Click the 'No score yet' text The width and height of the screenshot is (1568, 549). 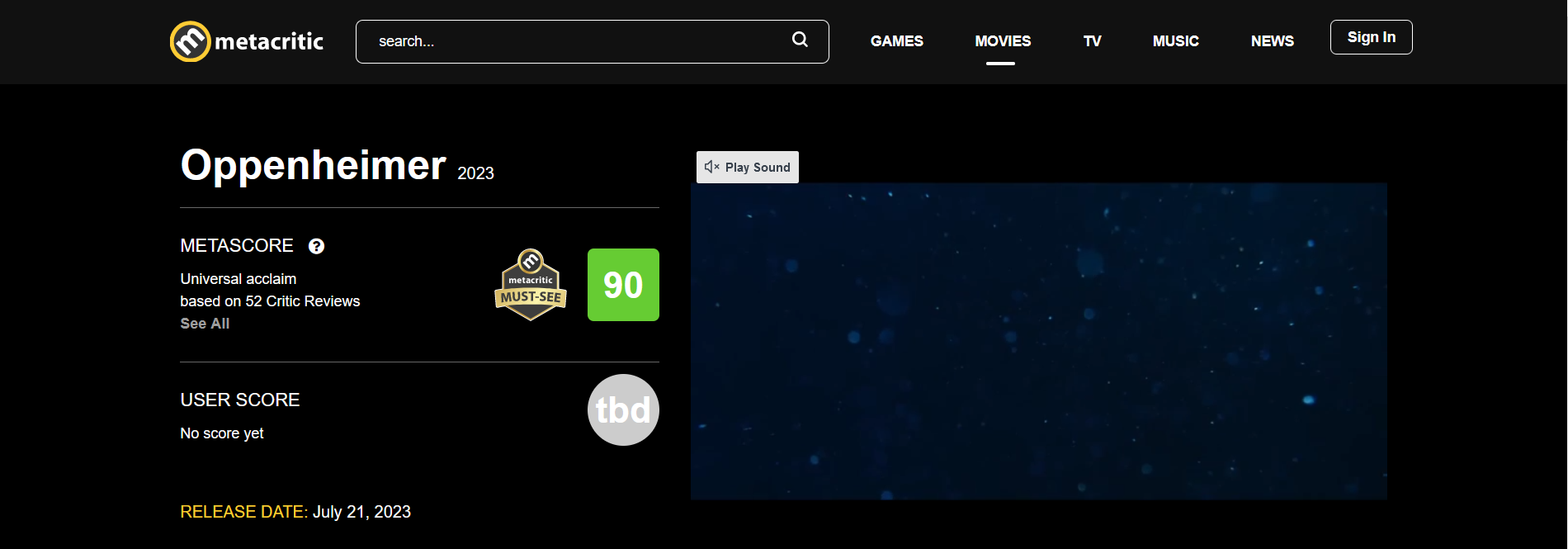coord(222,433)
